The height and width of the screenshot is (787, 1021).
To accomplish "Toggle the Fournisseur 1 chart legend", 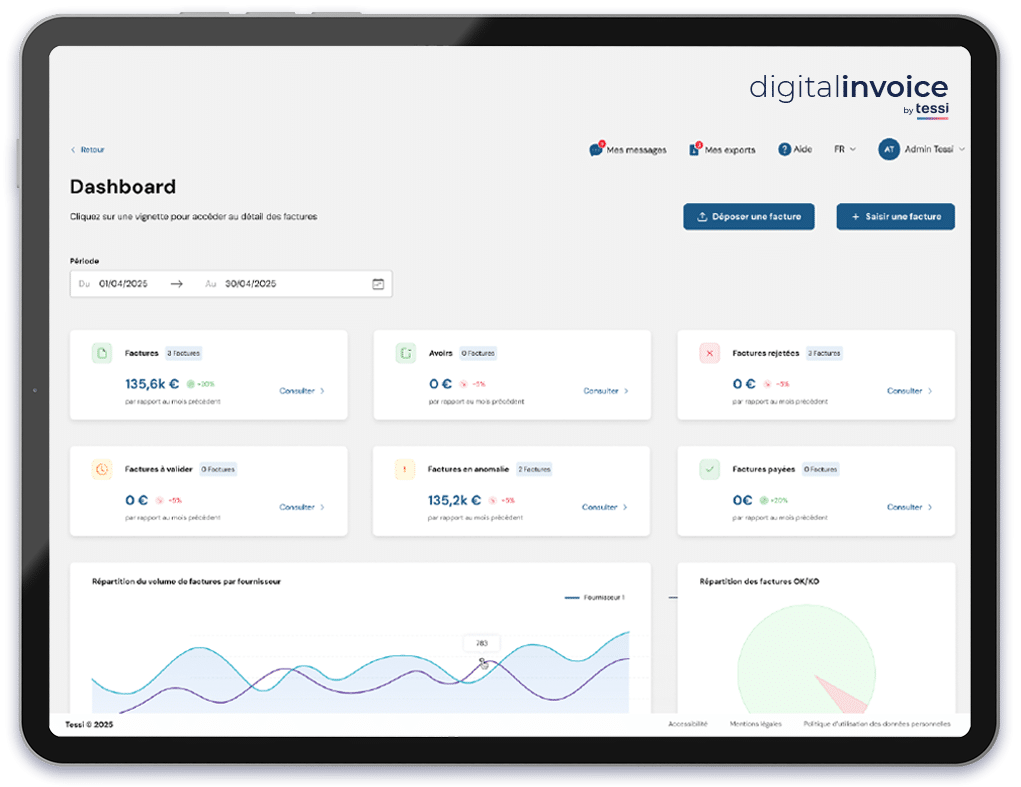I will (x=595, y=597).
